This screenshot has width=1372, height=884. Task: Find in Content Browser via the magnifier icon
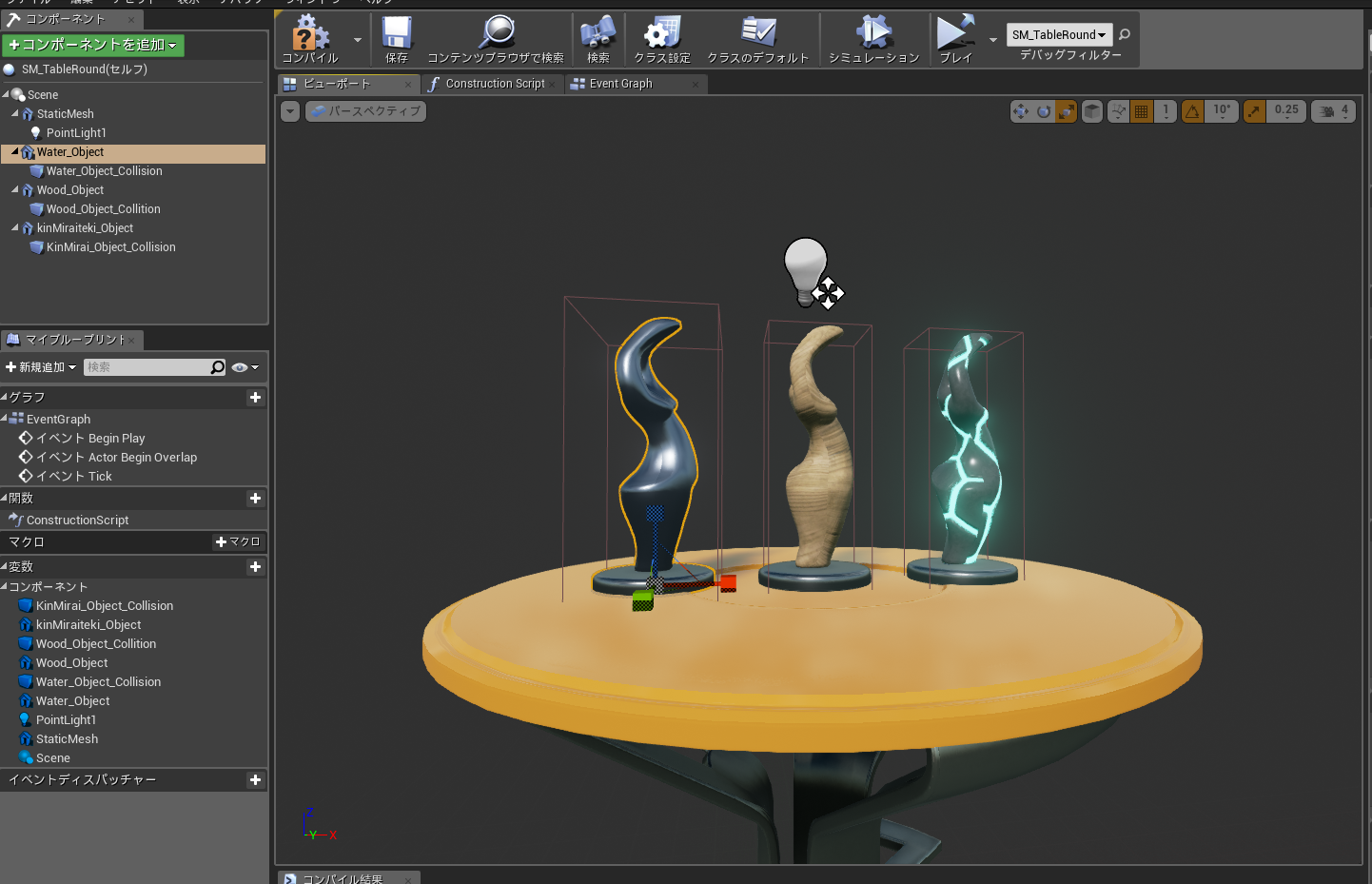pyautogui.click(x=496, y=32)
